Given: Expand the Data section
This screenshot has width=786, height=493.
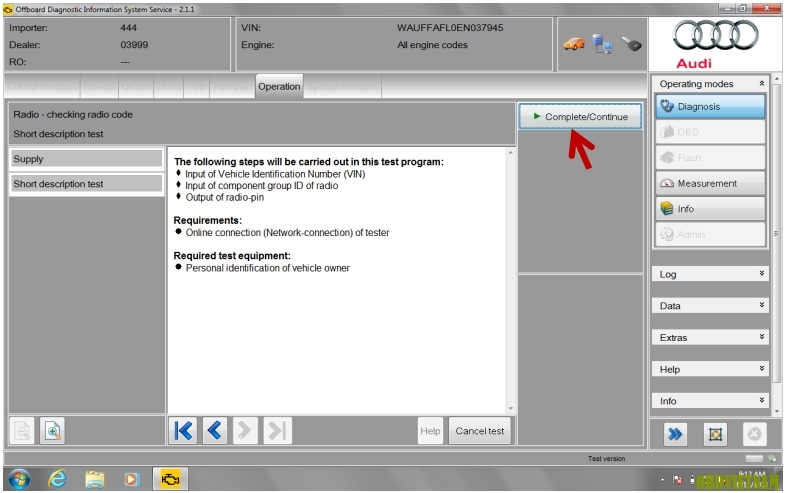Looking at the screenshot, I should (x=710, y=305).
